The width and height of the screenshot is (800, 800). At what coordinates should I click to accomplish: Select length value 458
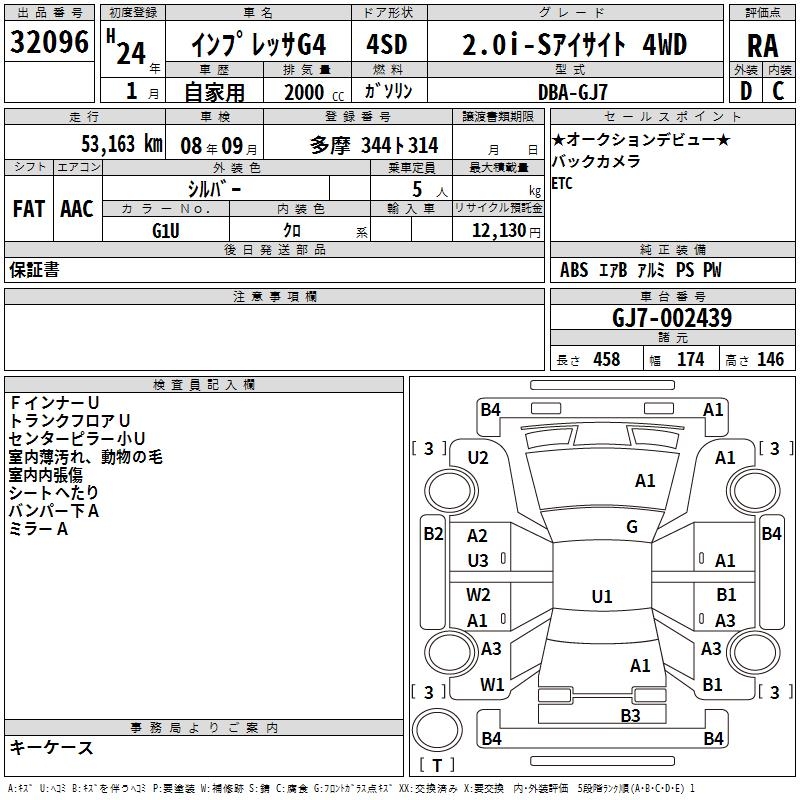tap(607, 359)
